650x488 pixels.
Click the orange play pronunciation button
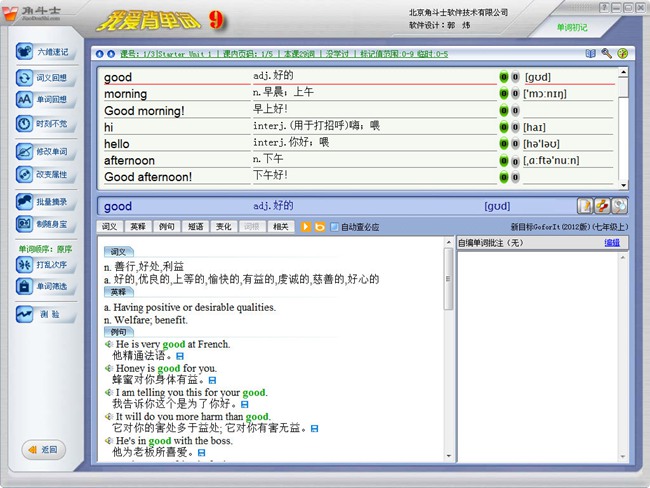(306, 227)
